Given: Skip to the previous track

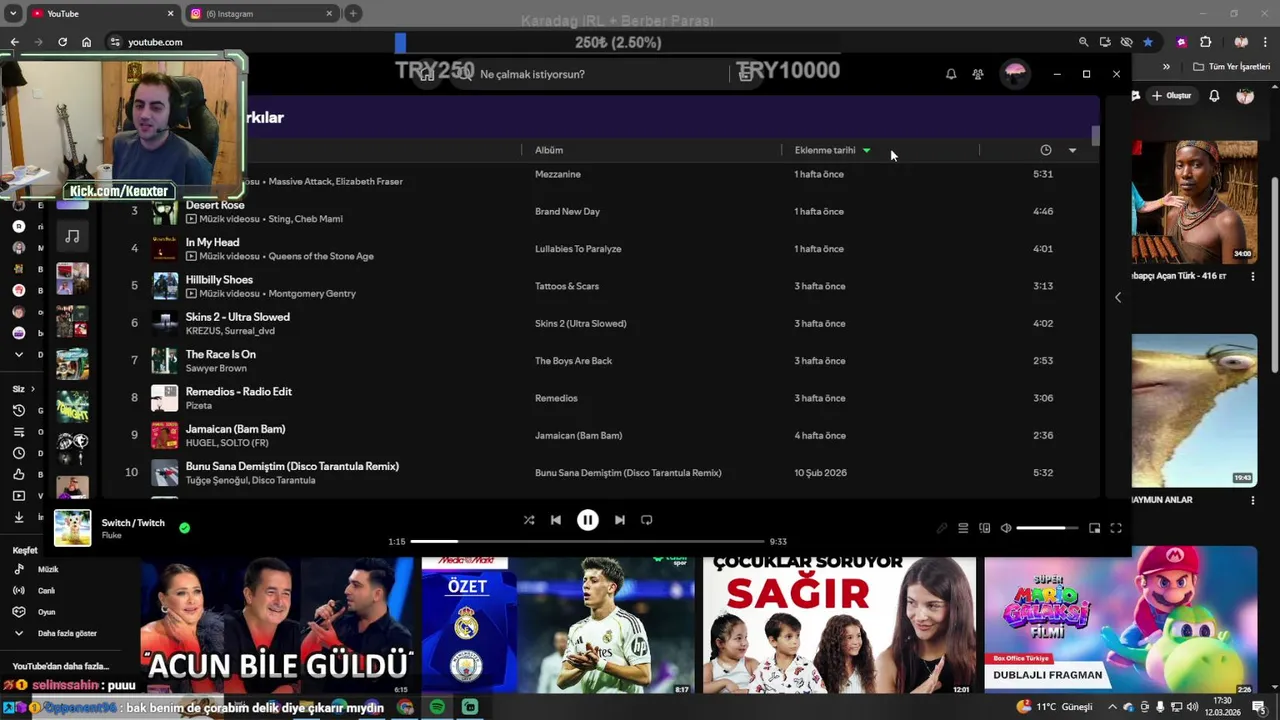Looking at the screenshot, I should pos(556,520).
